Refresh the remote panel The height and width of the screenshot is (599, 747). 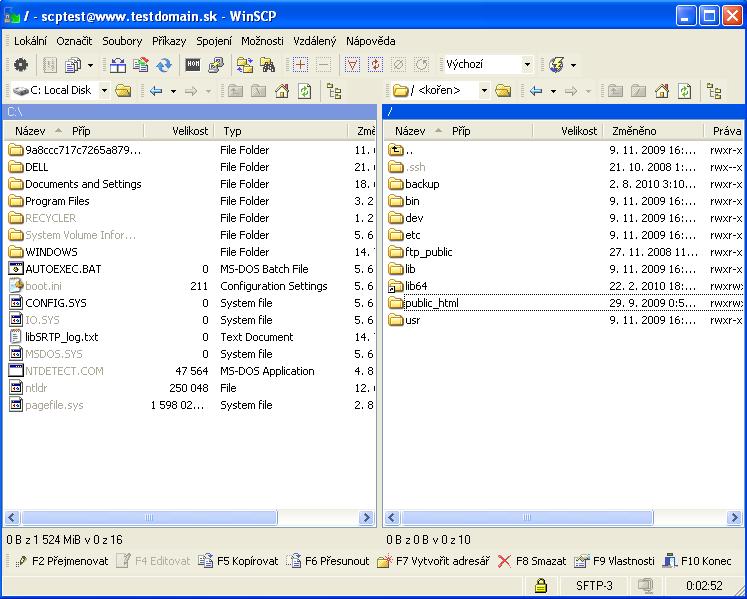[x=685, y=91]
